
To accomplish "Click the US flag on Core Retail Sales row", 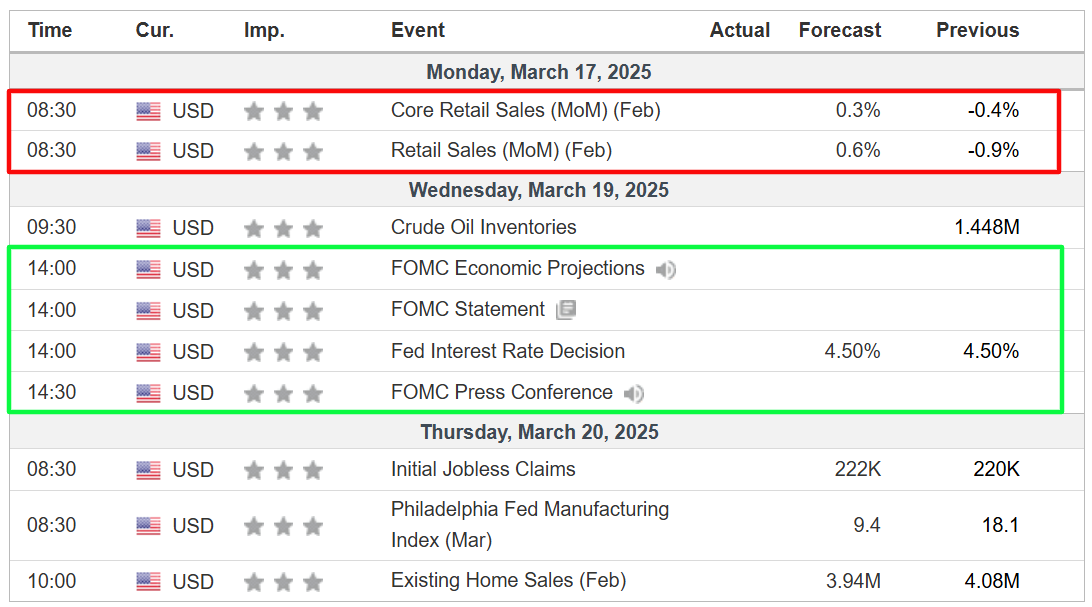I will coord(148,111).
